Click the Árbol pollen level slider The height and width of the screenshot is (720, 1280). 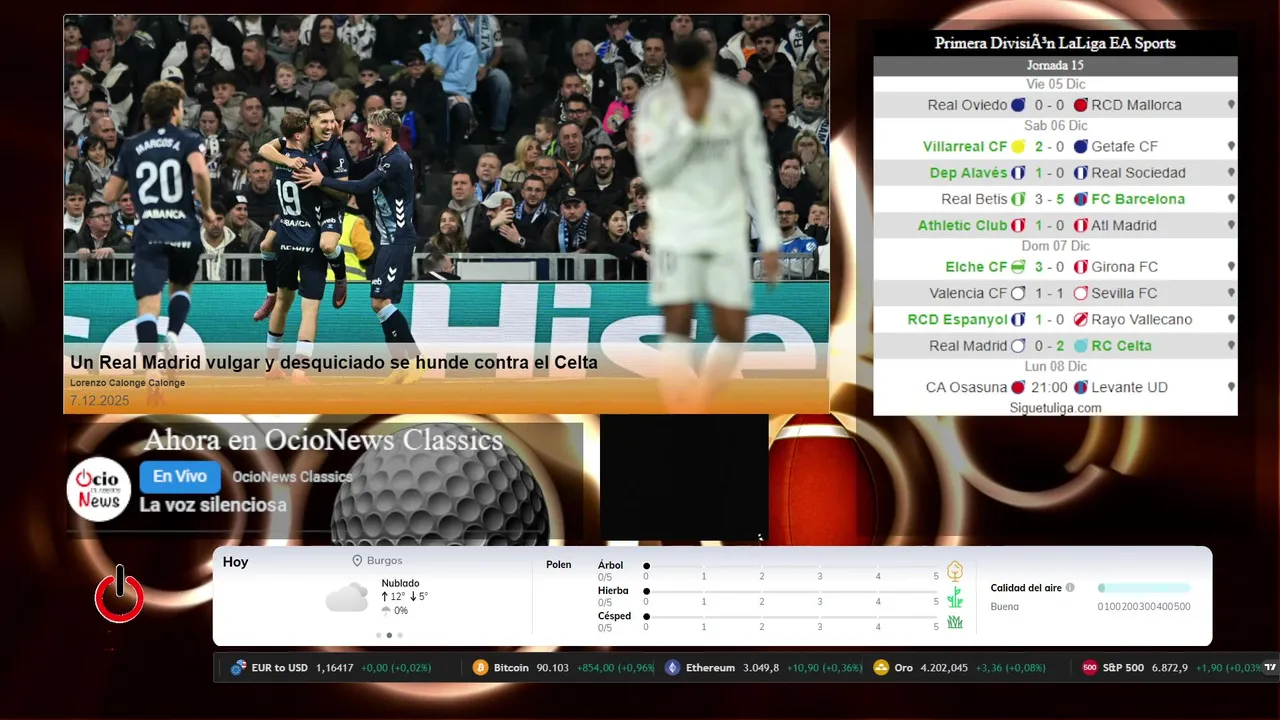click(791, 566)
